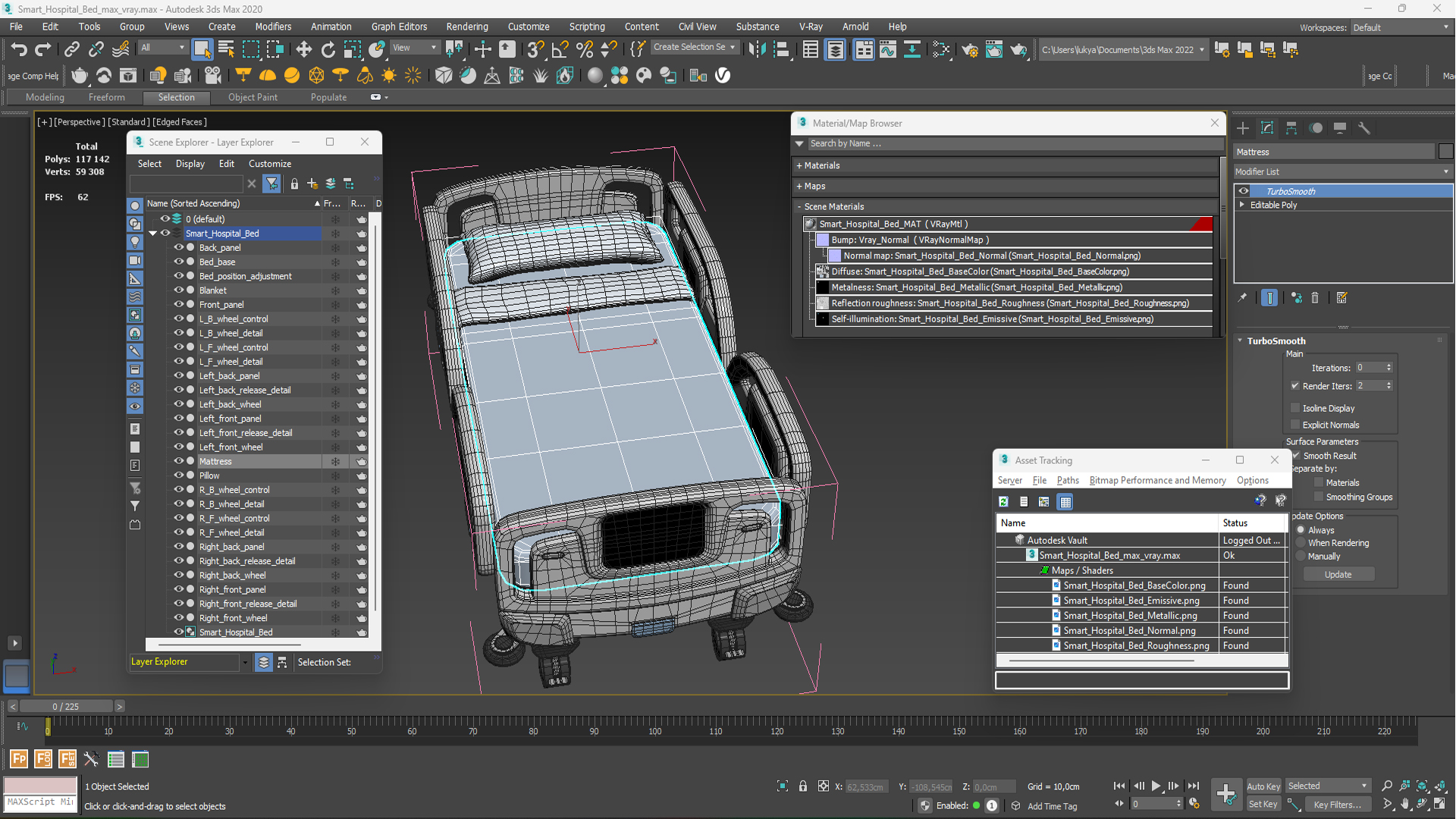
Task: Click the time slider showing 0 / 225
Action: 66,706
